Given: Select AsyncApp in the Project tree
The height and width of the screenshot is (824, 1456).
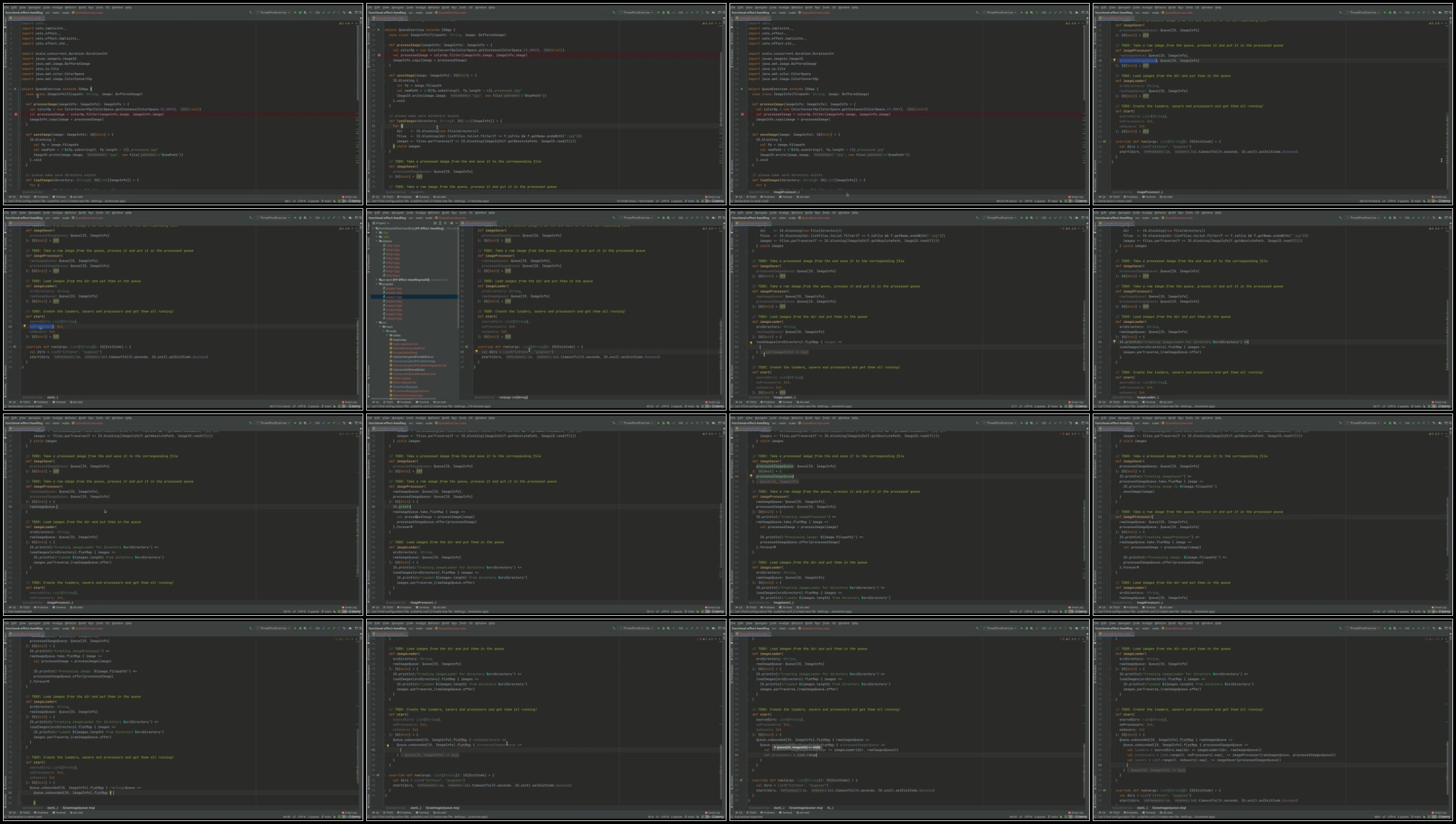Looking at the screenshot, I should pos(400,340).
